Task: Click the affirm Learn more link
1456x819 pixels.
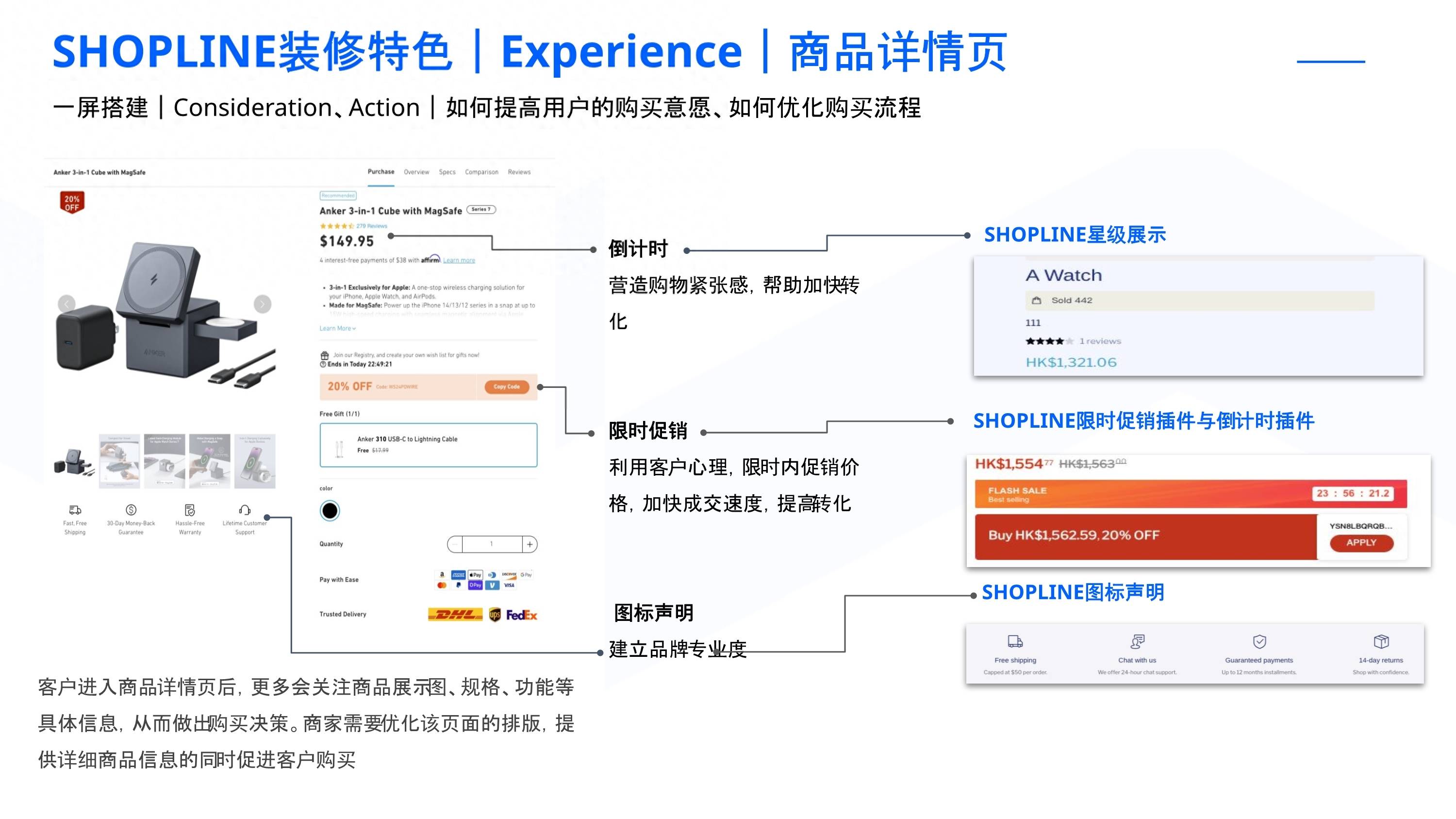Action: point(459,261)
